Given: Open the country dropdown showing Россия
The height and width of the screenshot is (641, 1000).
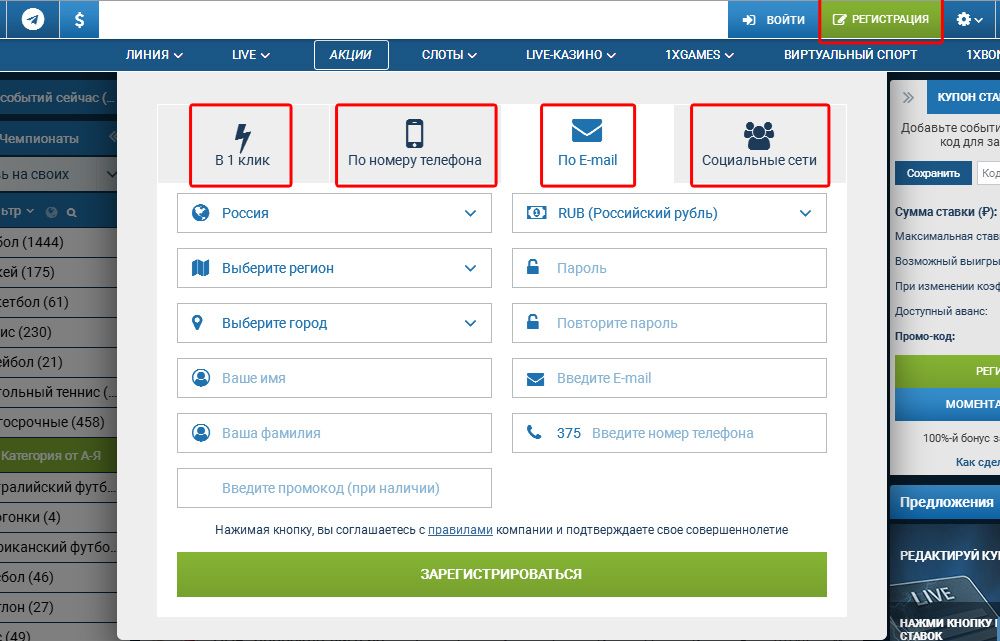Looking at the screenshot, I should pyautogui.click(x=334, y=213).
